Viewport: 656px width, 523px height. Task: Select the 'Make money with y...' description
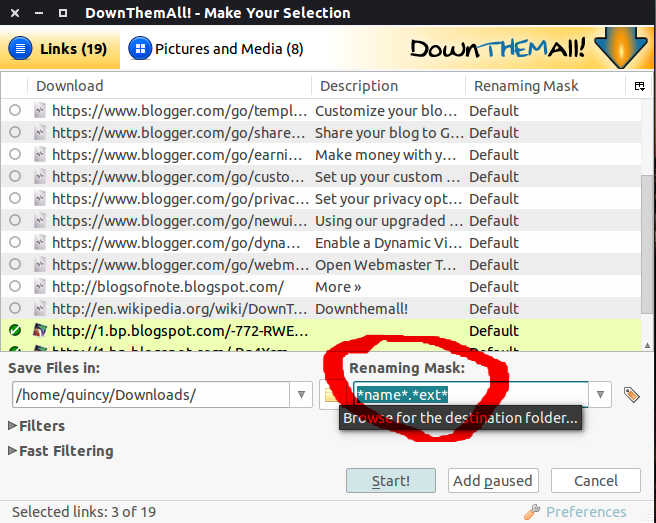(385, 155)
